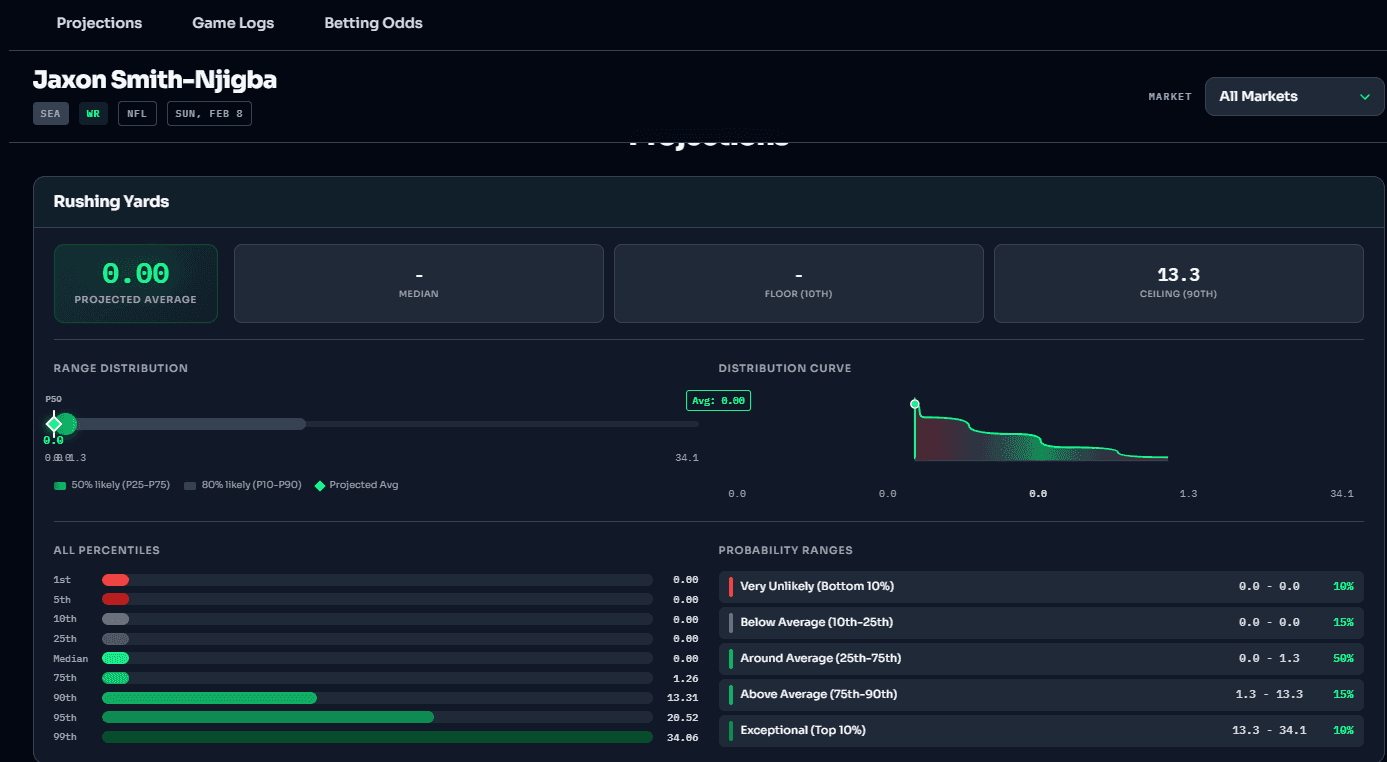
Task: Click the Ceiling (90th) stat card
Action: tap(1178, 283)
